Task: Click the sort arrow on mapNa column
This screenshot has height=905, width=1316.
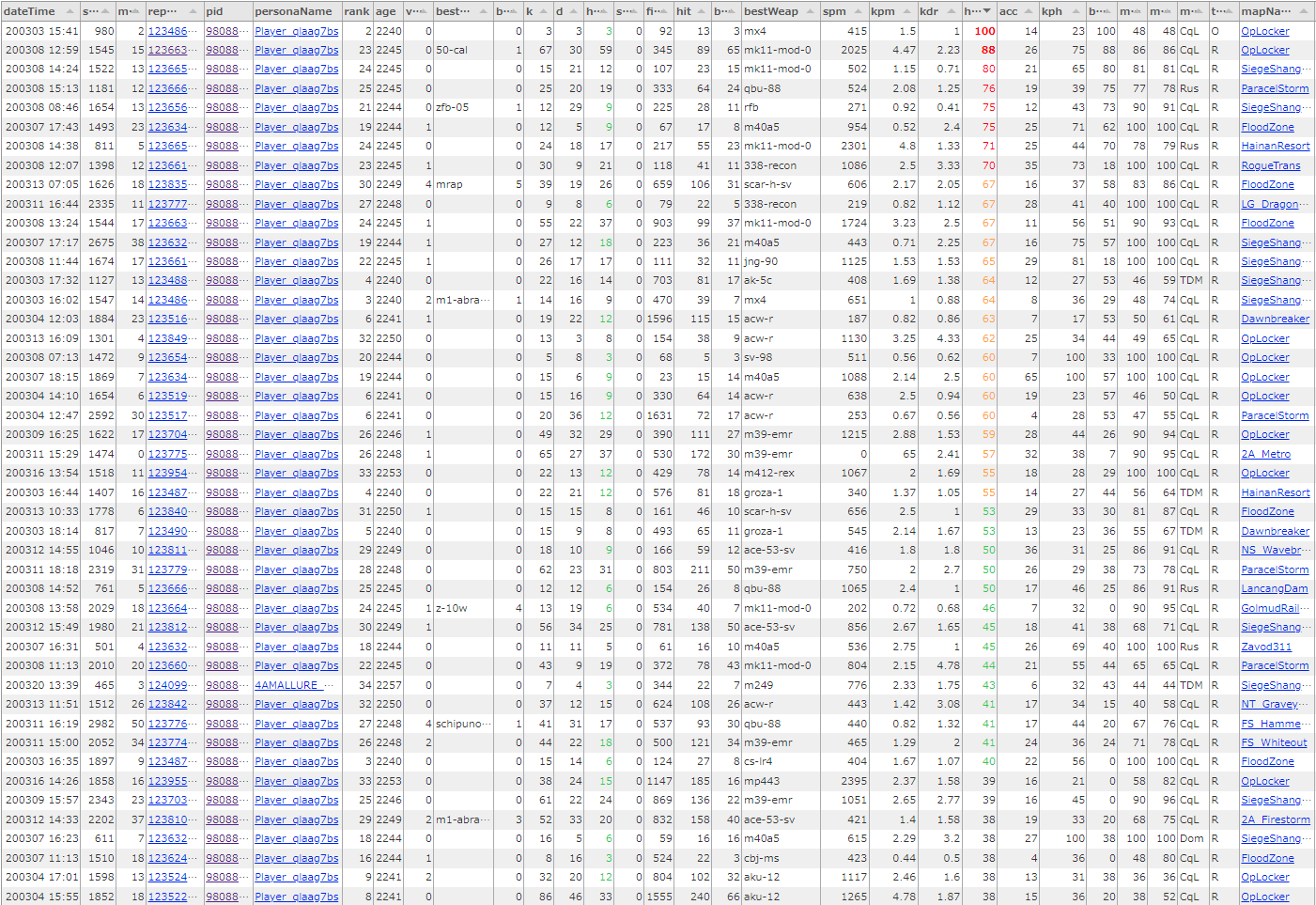Action: coord(1304,11)
